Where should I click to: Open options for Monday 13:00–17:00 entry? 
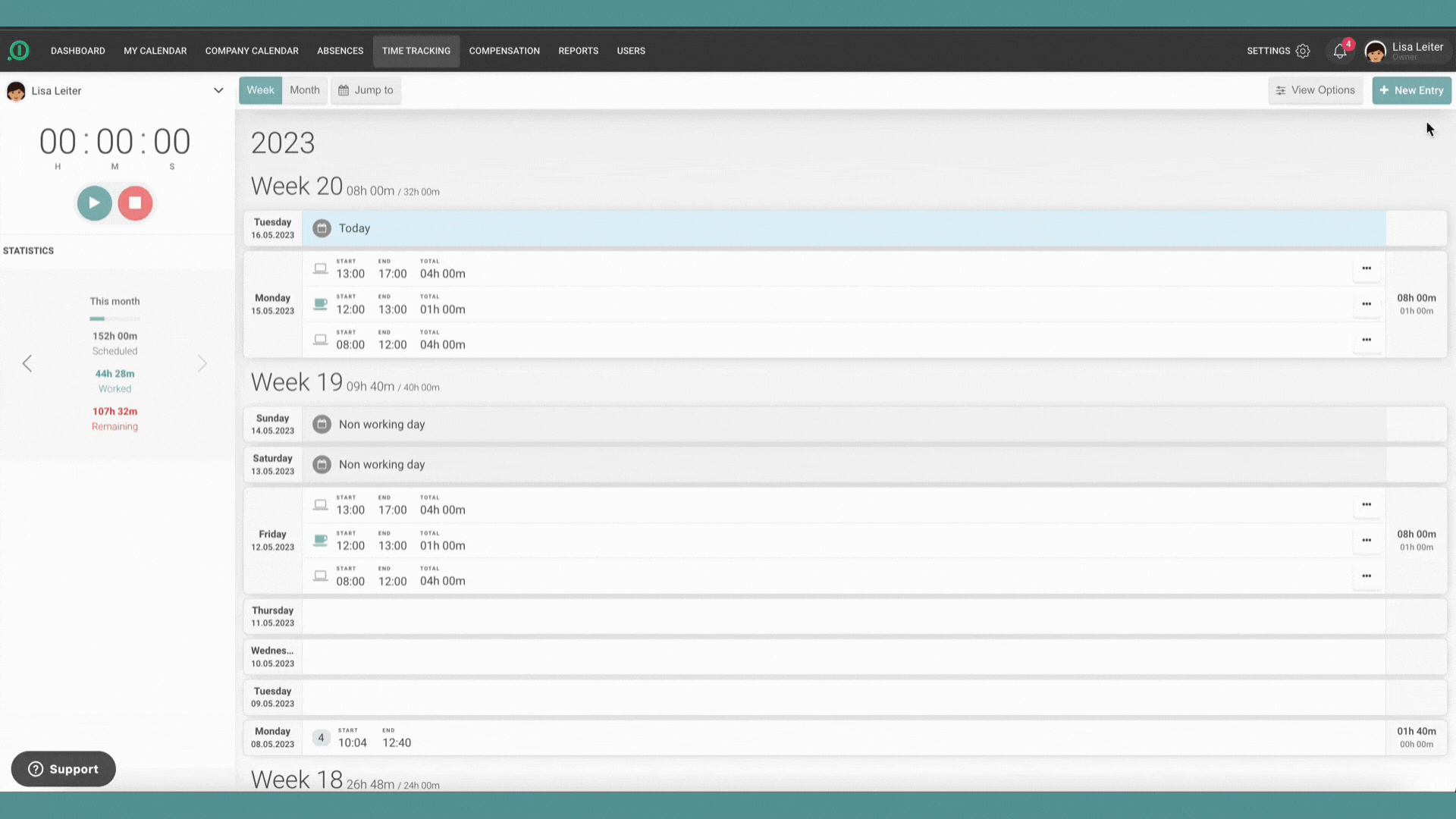(1366, 268)
